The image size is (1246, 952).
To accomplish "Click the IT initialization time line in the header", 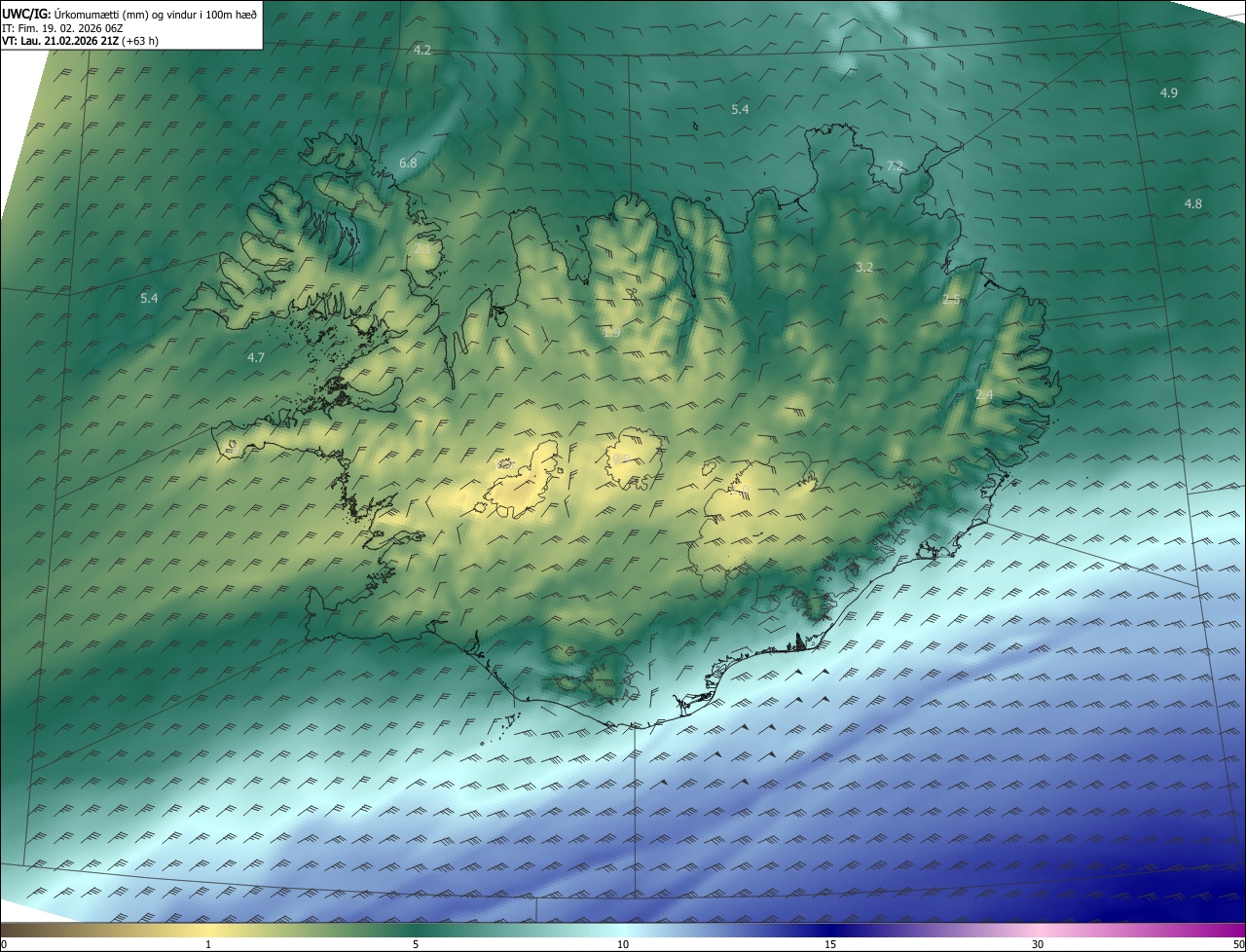I will [61, 27].
